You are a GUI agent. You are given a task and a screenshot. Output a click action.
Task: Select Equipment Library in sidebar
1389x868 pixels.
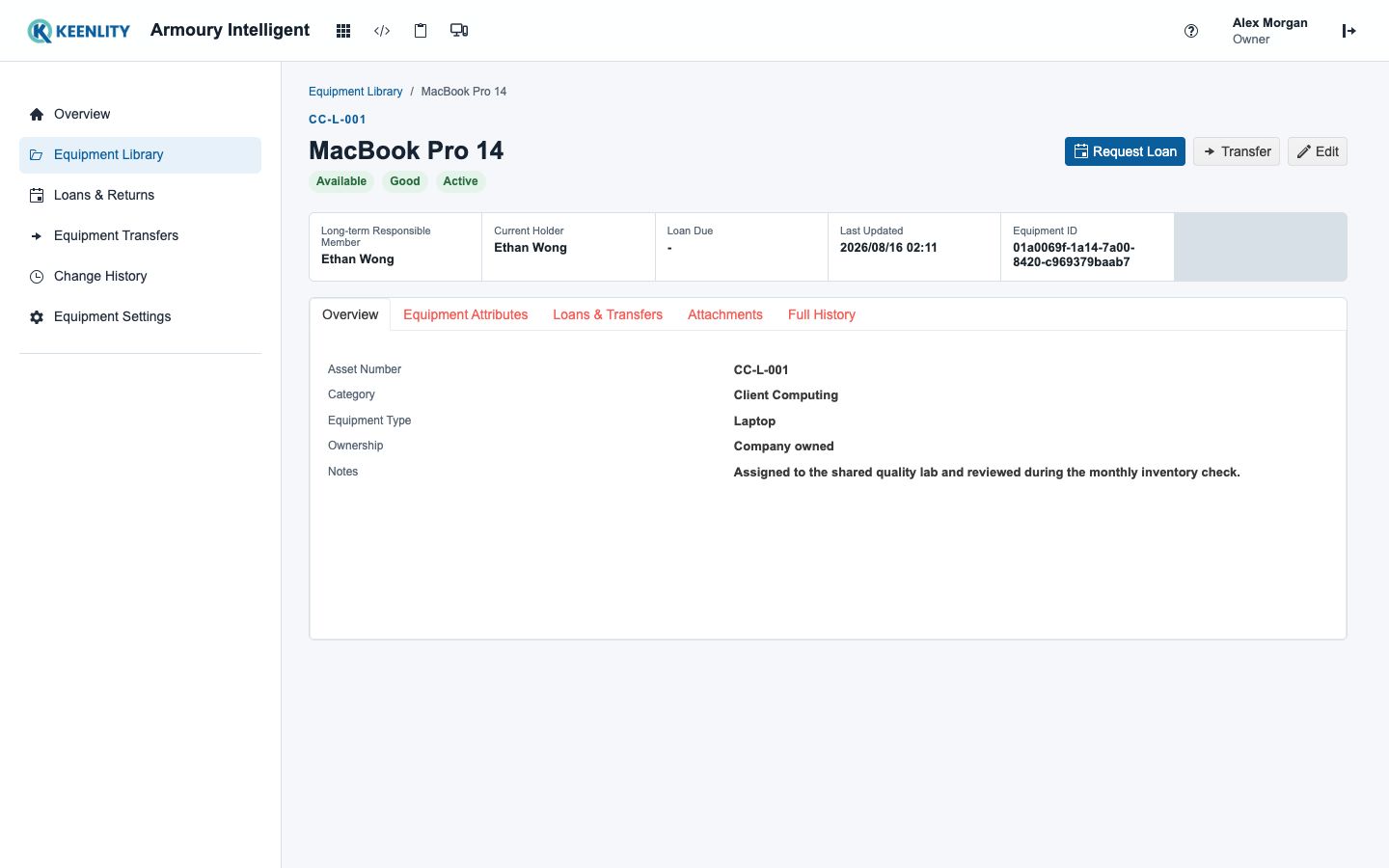(140, 155)
